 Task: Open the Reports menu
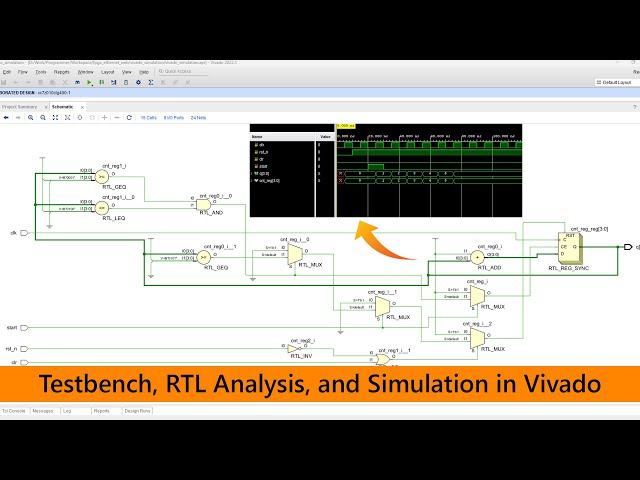[x=62, y=72]
